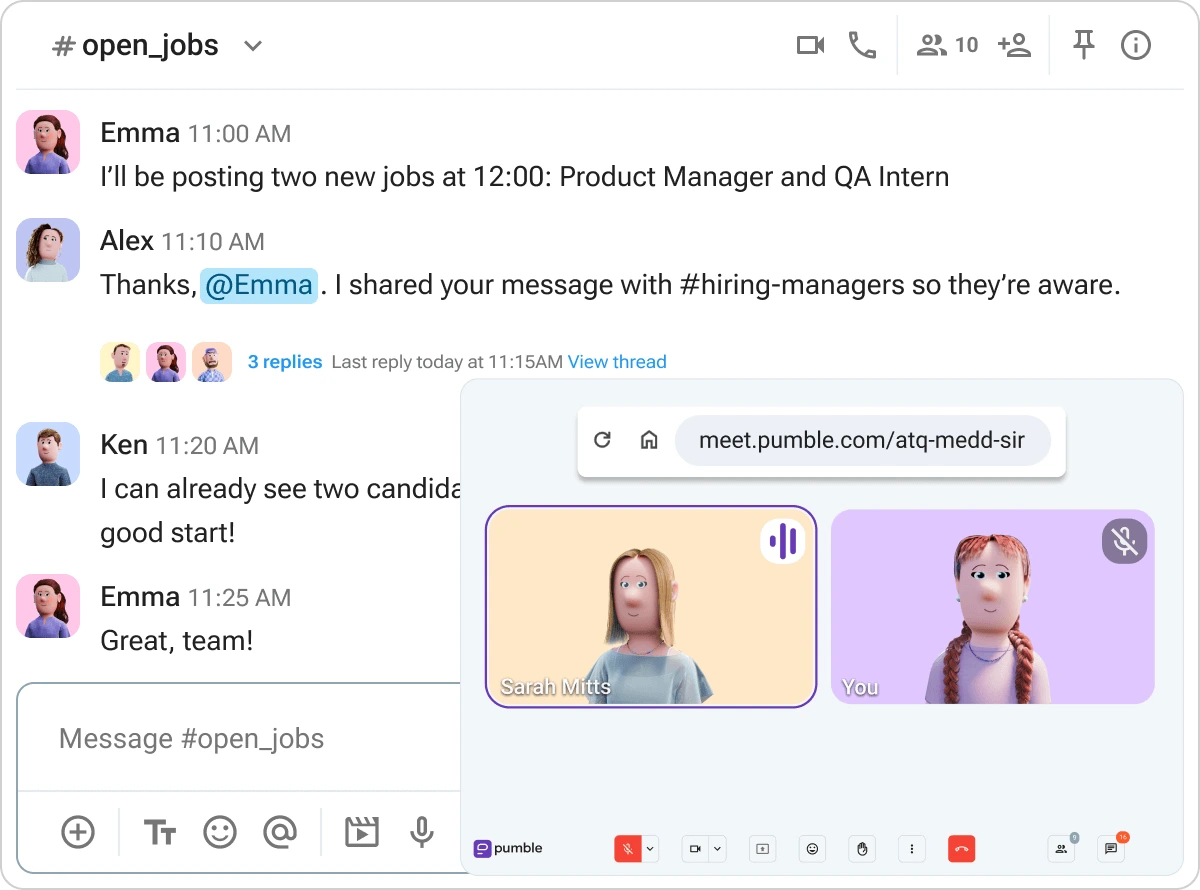Record an audio message with the microphone icon
The height and width of the screenshot is (890, 1200).
[x=421, y=831]
